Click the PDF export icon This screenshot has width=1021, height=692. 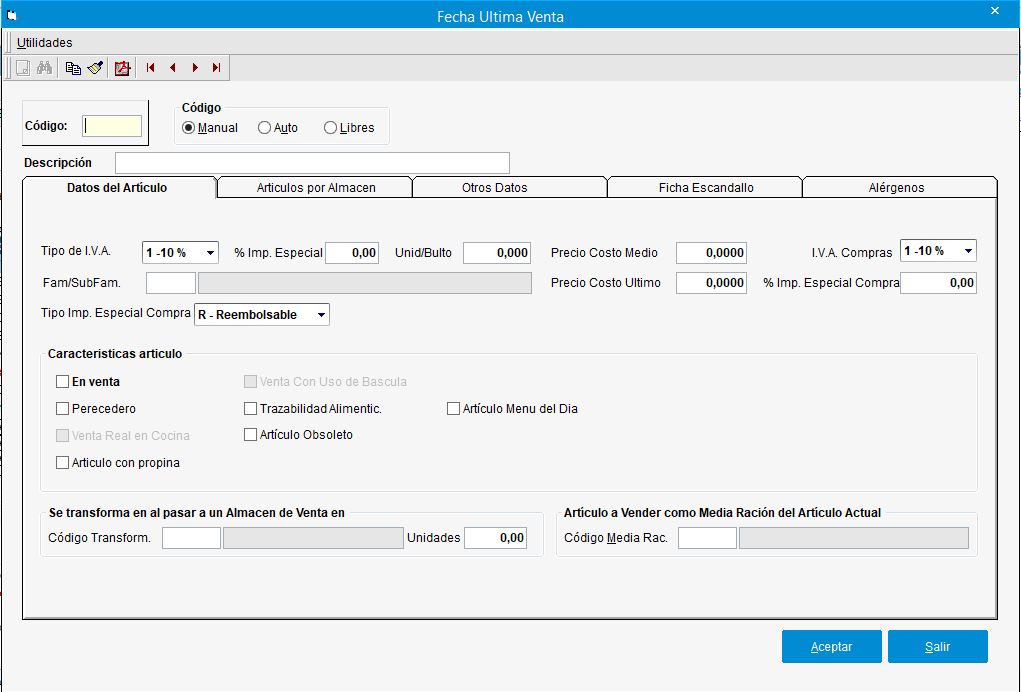tap(122, 68)
